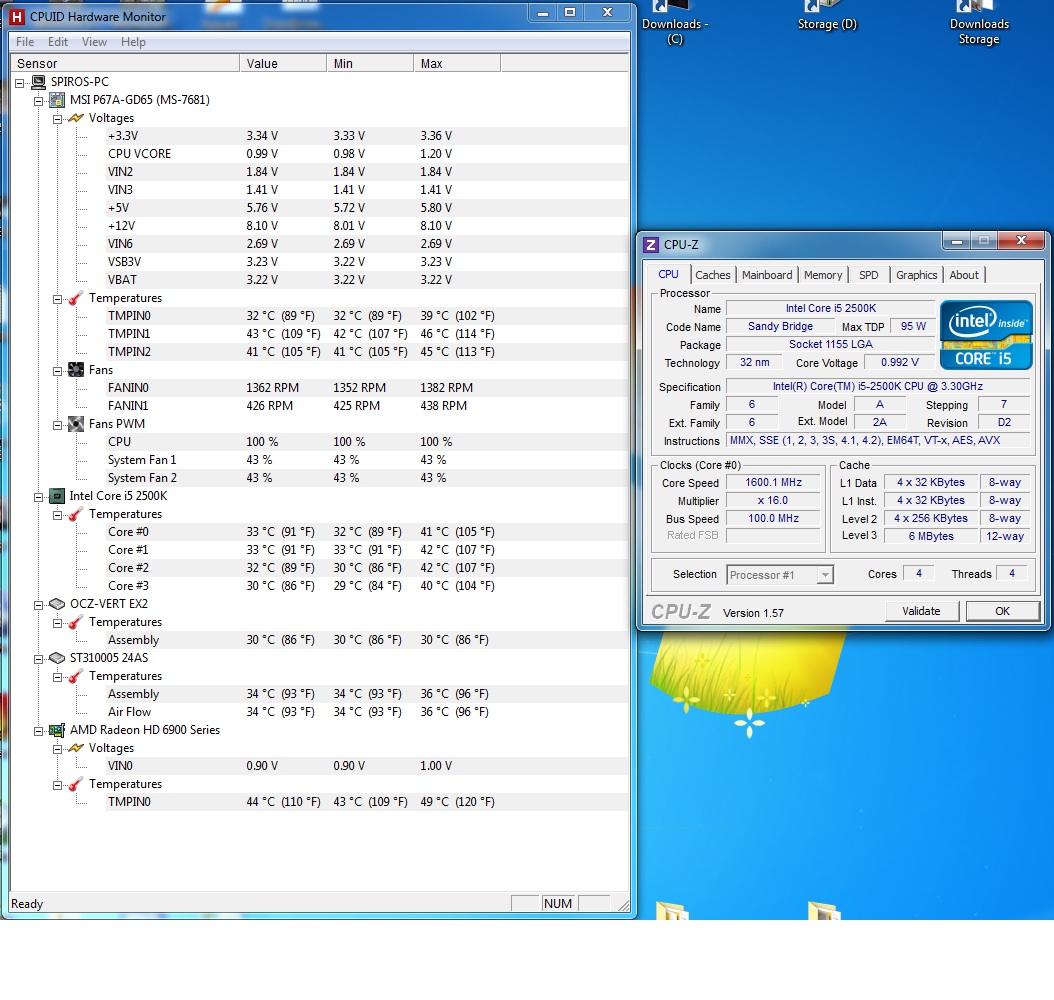Collapse the OCZ-VERT EX2 node

click(39, 605)
